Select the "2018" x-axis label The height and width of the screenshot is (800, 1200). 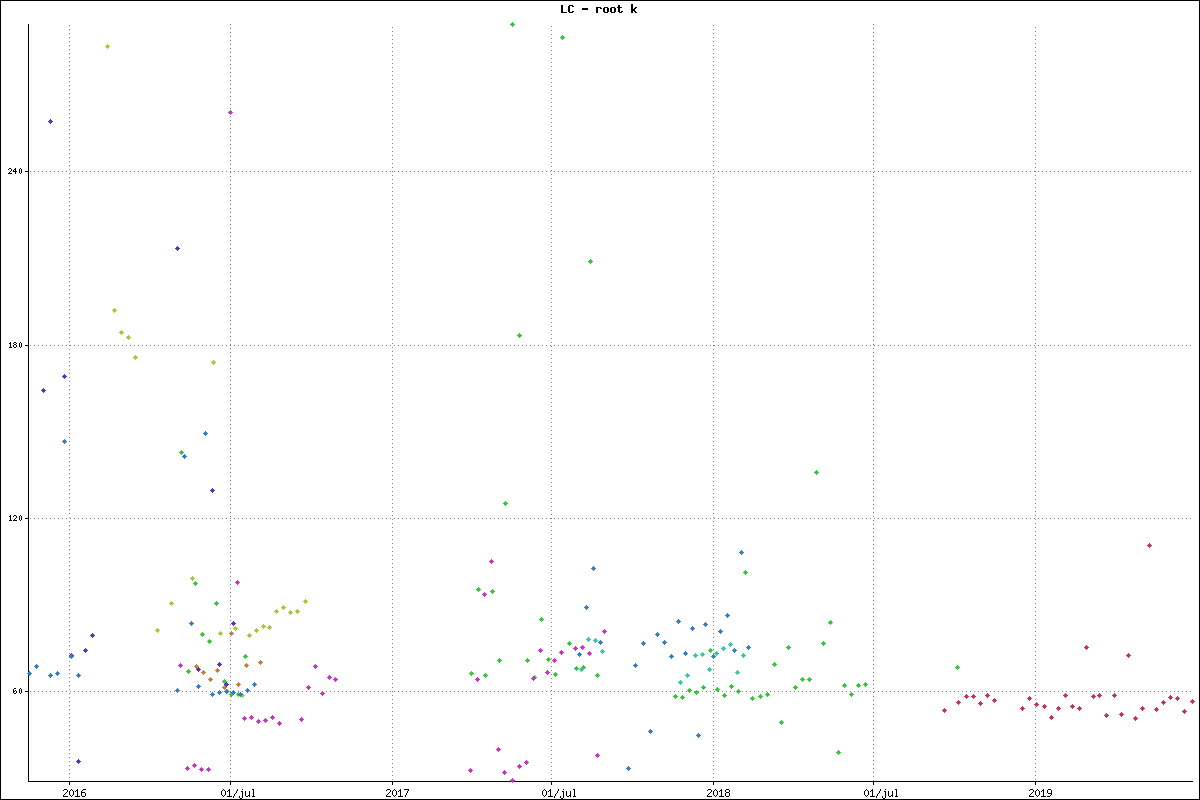[x=720, y=792]
